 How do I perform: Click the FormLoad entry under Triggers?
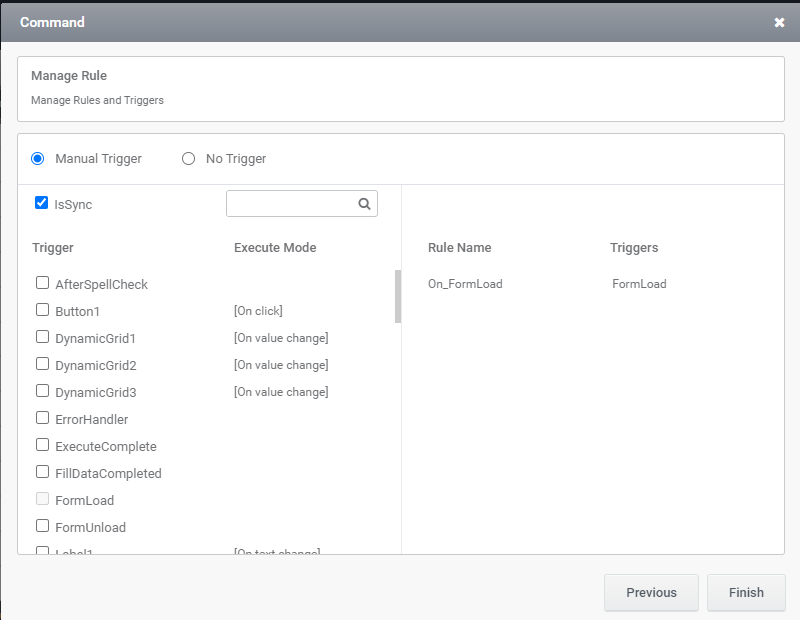639,284
